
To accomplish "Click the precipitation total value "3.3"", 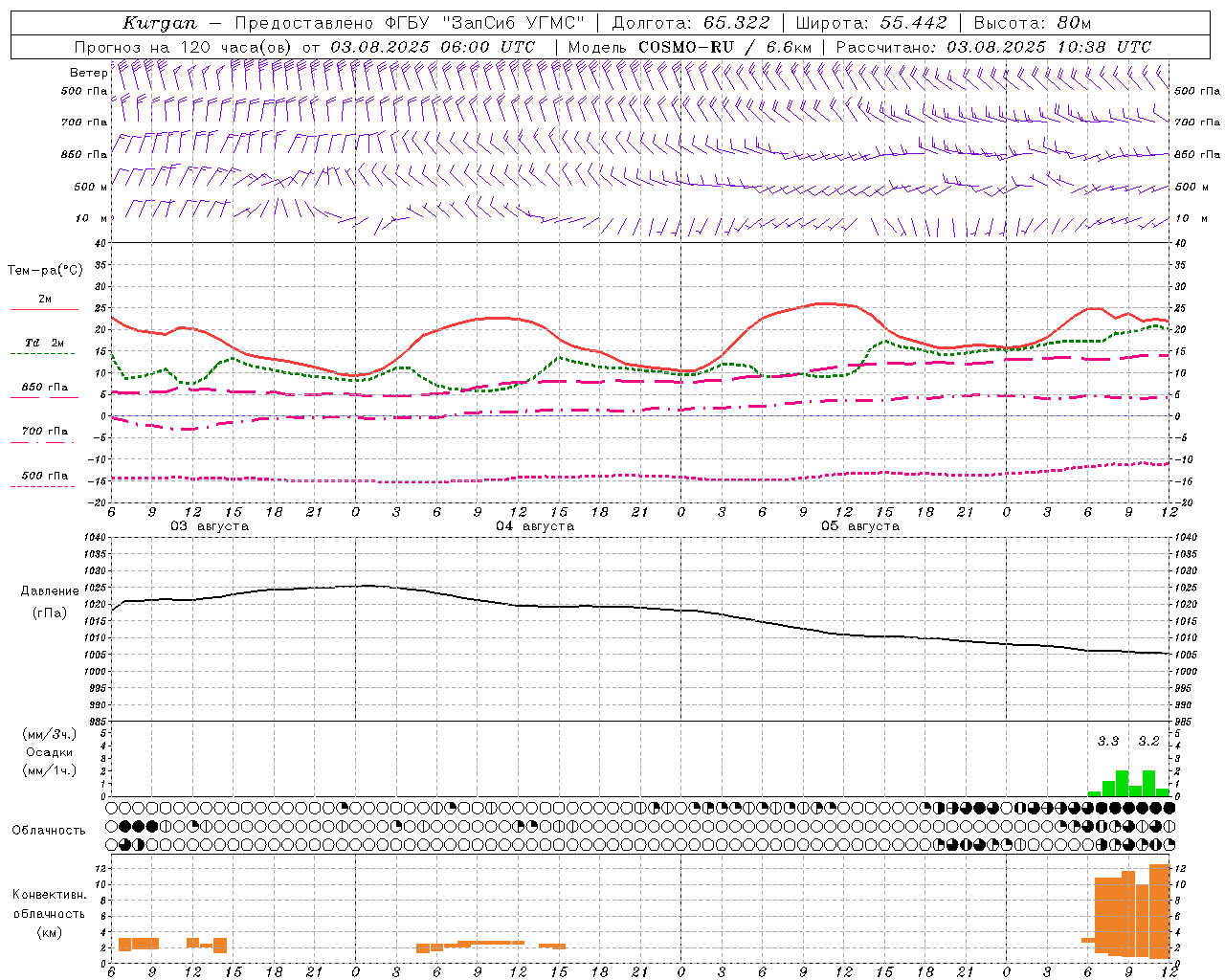I will click(1108, 742).
